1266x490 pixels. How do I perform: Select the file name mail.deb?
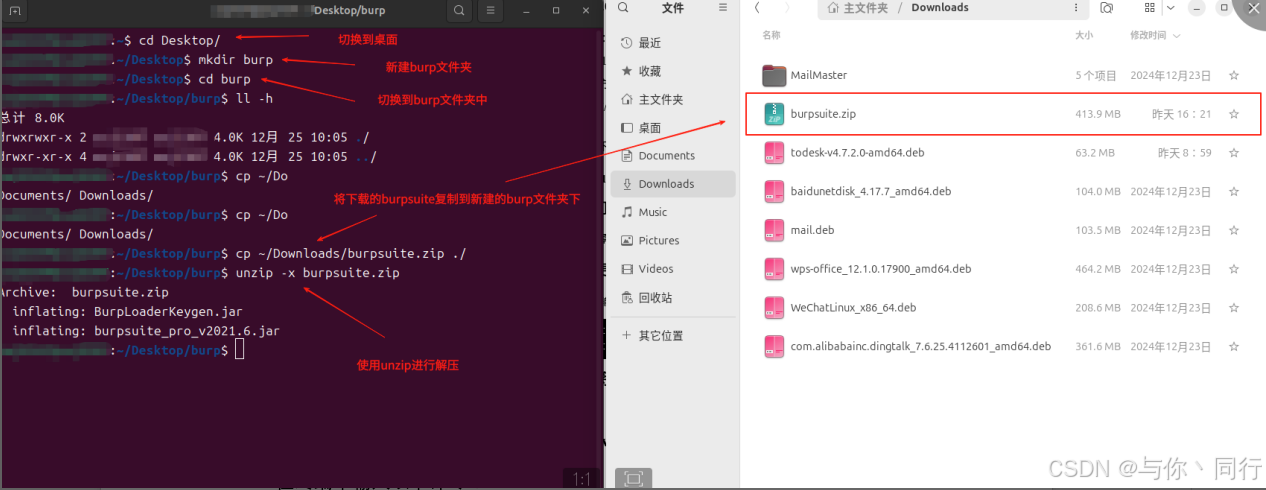pyautogui.click(x=812, y=230)
